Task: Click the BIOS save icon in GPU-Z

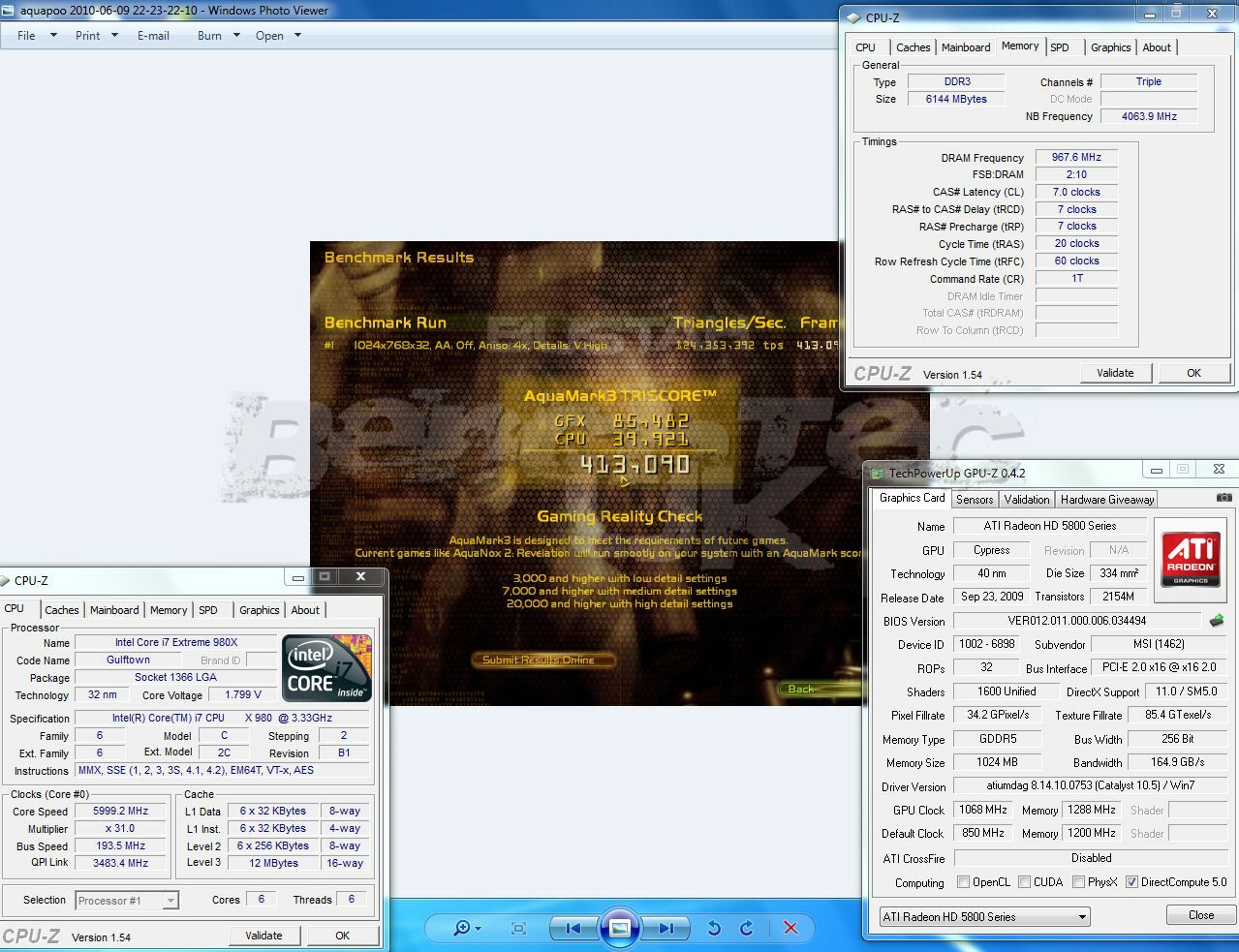Action: [1217, 620]
